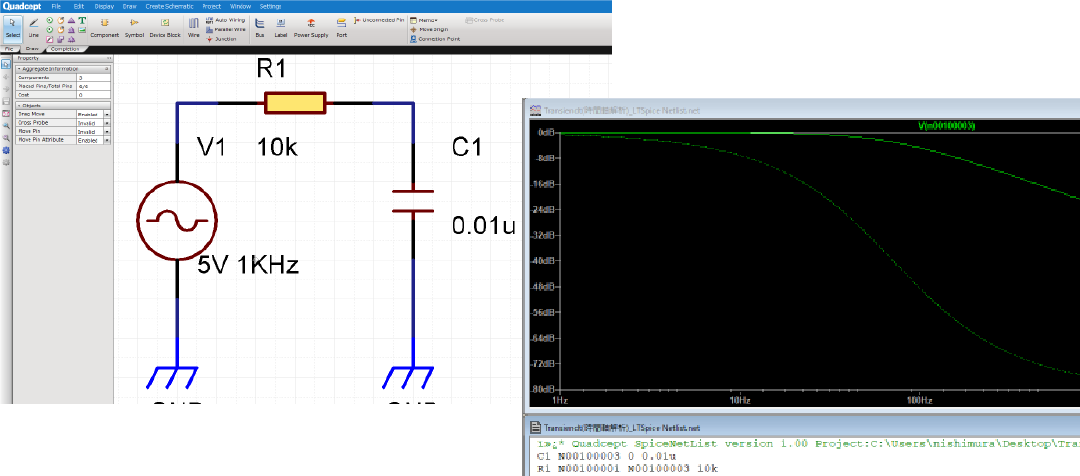Activate the Select tool
The image size is (1080, 476).
[x=12, y=27]
